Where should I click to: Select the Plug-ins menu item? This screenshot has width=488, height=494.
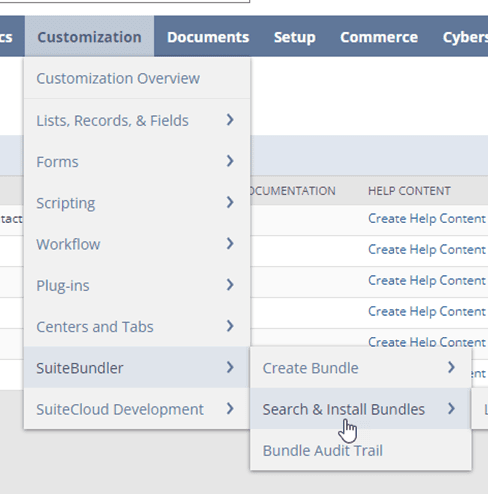(x=137, y=285)
